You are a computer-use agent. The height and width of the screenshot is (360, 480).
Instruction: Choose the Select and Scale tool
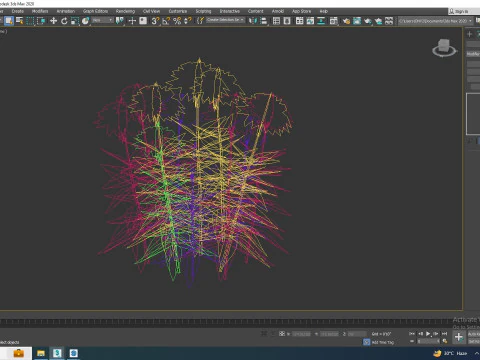[x=75, y=21]
